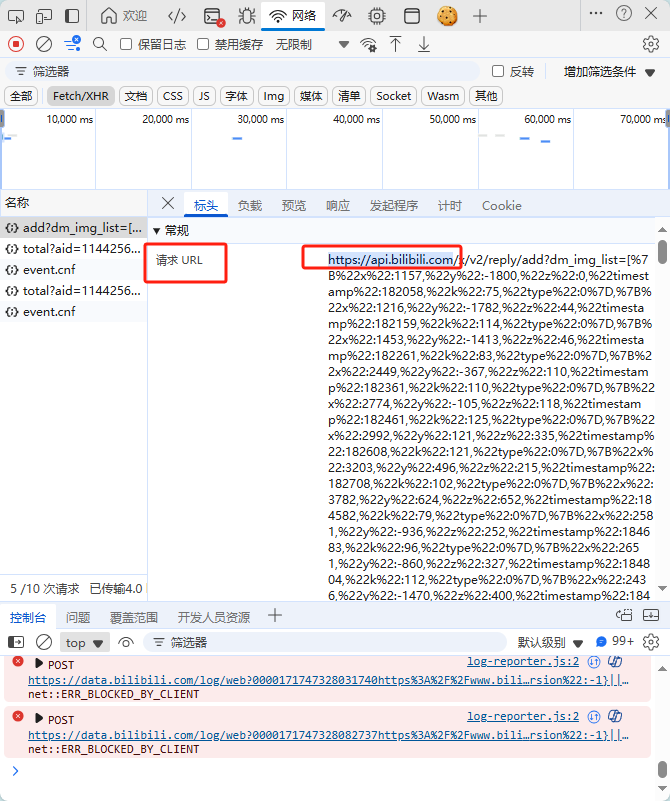Switch to the Network (网络) tab
Viewport: 670px width, 801px height.
(x=293, y=16)
